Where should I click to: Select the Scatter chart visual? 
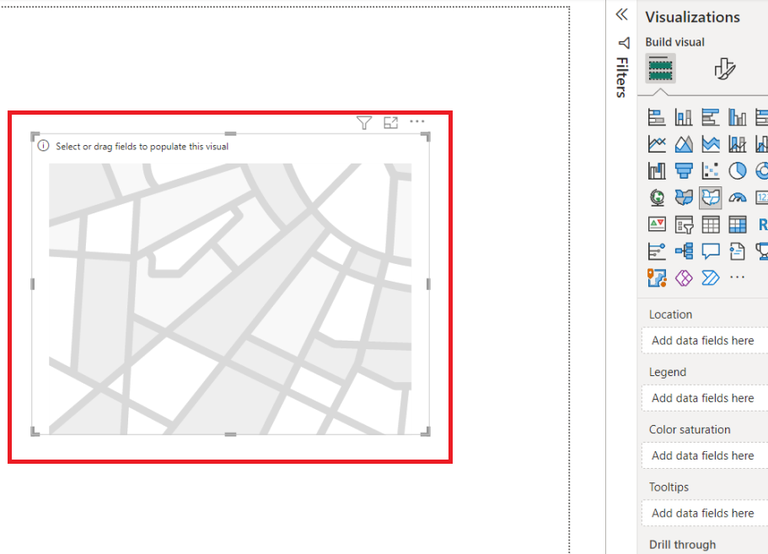(x=711, y=171)
